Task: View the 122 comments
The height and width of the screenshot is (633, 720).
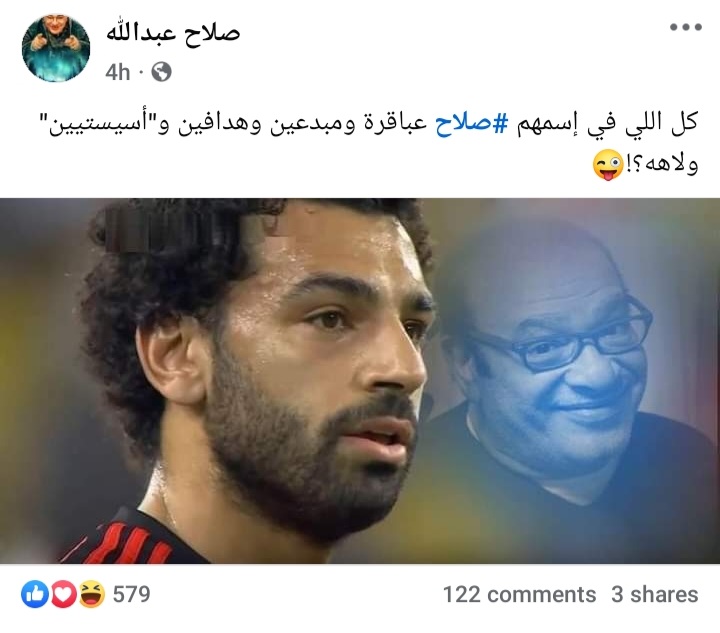Action: click(519, 594)
